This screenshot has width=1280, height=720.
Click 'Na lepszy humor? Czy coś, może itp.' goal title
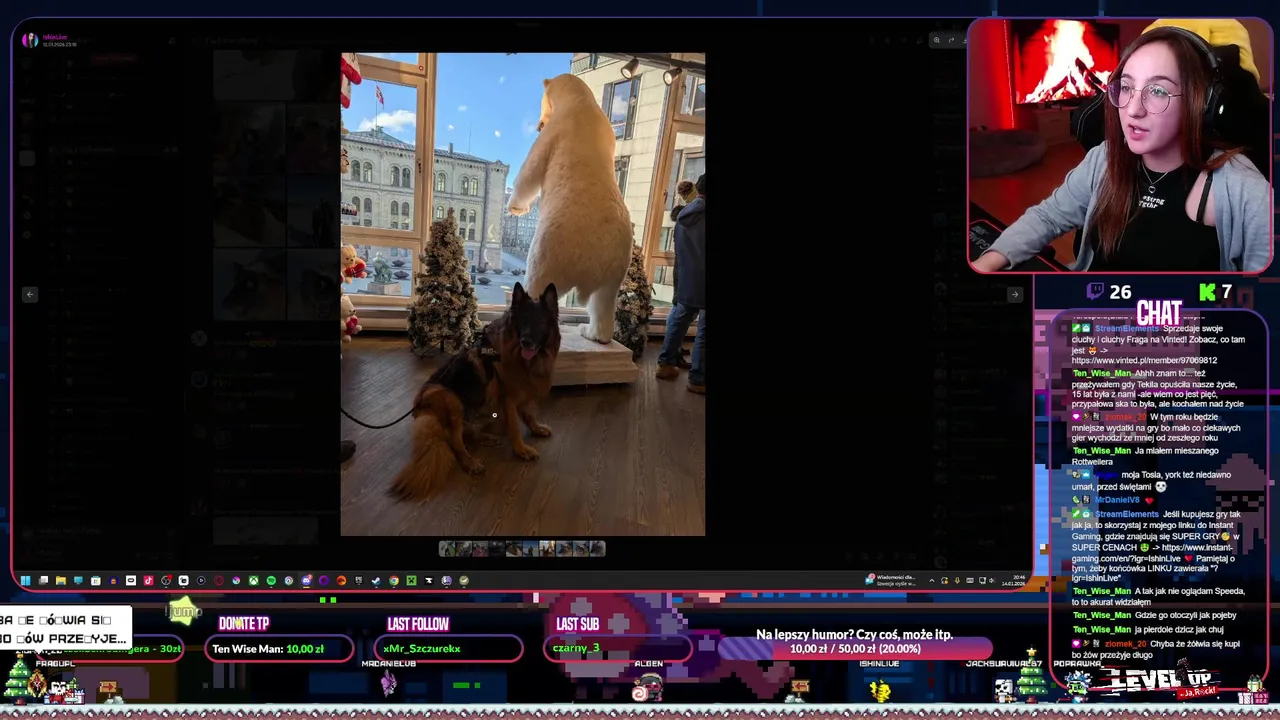click(x=854, y=635)
